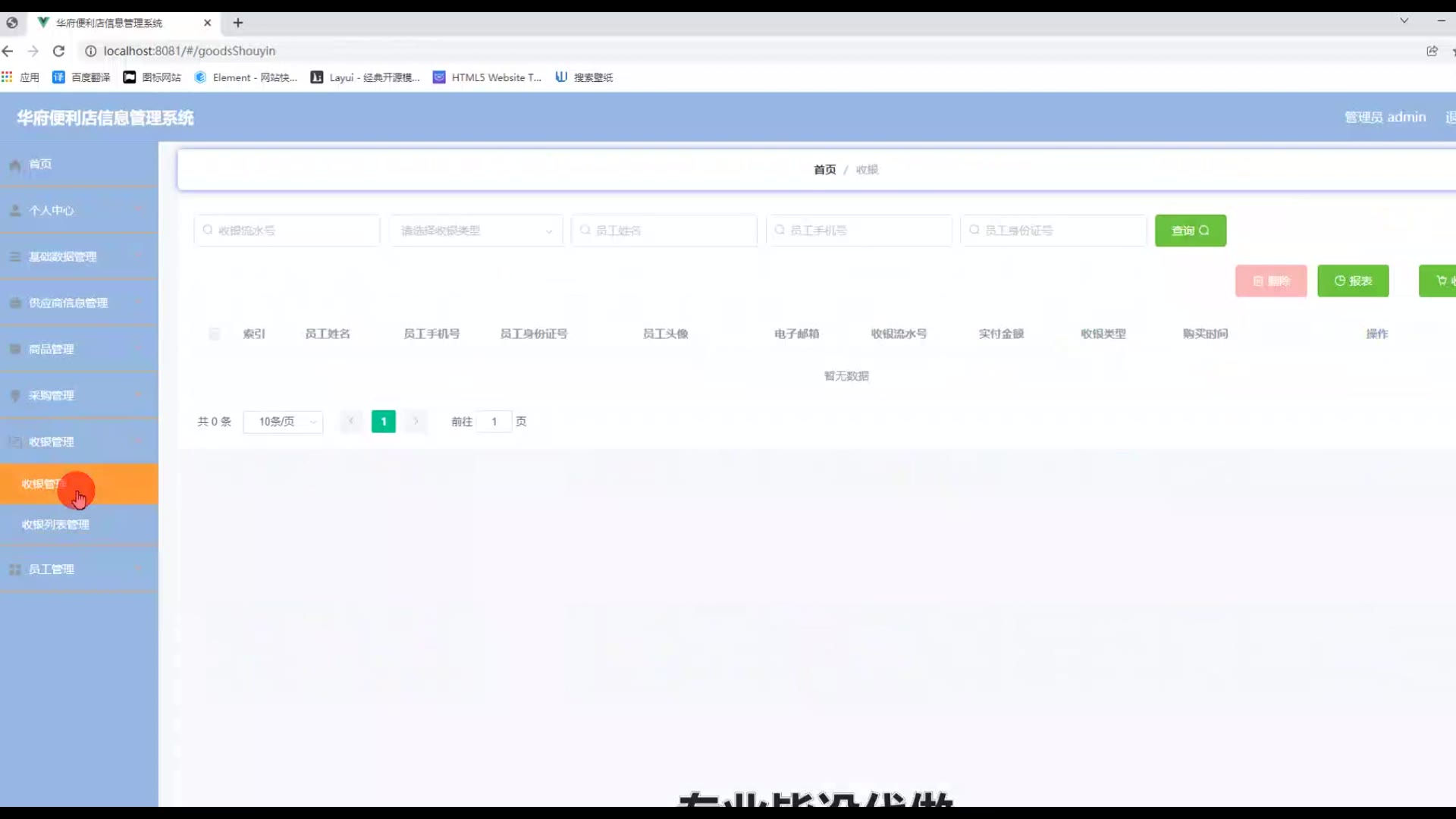Viewport: 1456px width, 819px height.
Task: Open the 10条/页 page size selector
Action: point(283,422)
